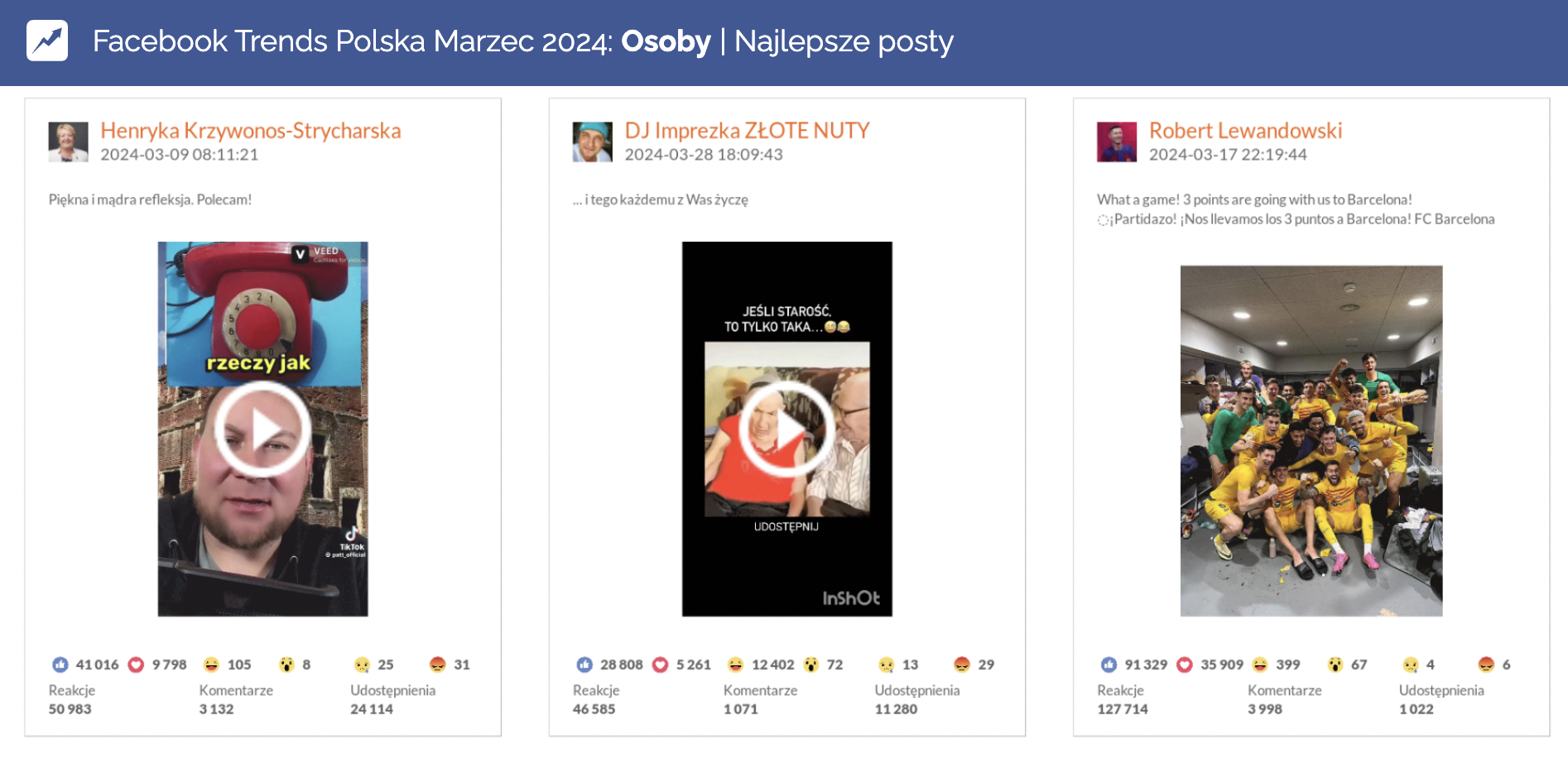This screenshot has width=1568, height=763.
Task: Click haha icon showing 12 402
Action: (x=735, y=665)
